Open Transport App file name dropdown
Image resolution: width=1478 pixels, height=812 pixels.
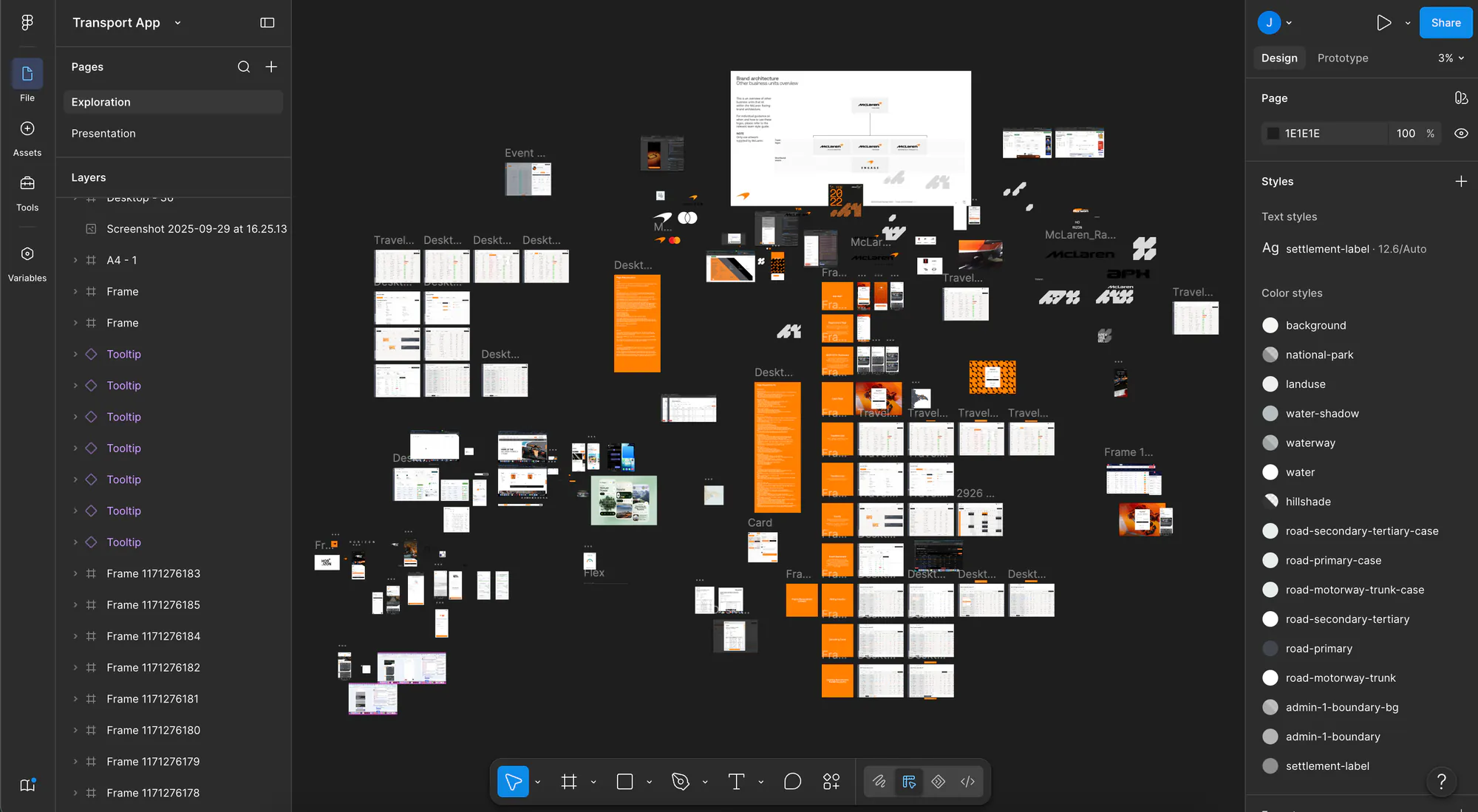[x=126, y=23]
